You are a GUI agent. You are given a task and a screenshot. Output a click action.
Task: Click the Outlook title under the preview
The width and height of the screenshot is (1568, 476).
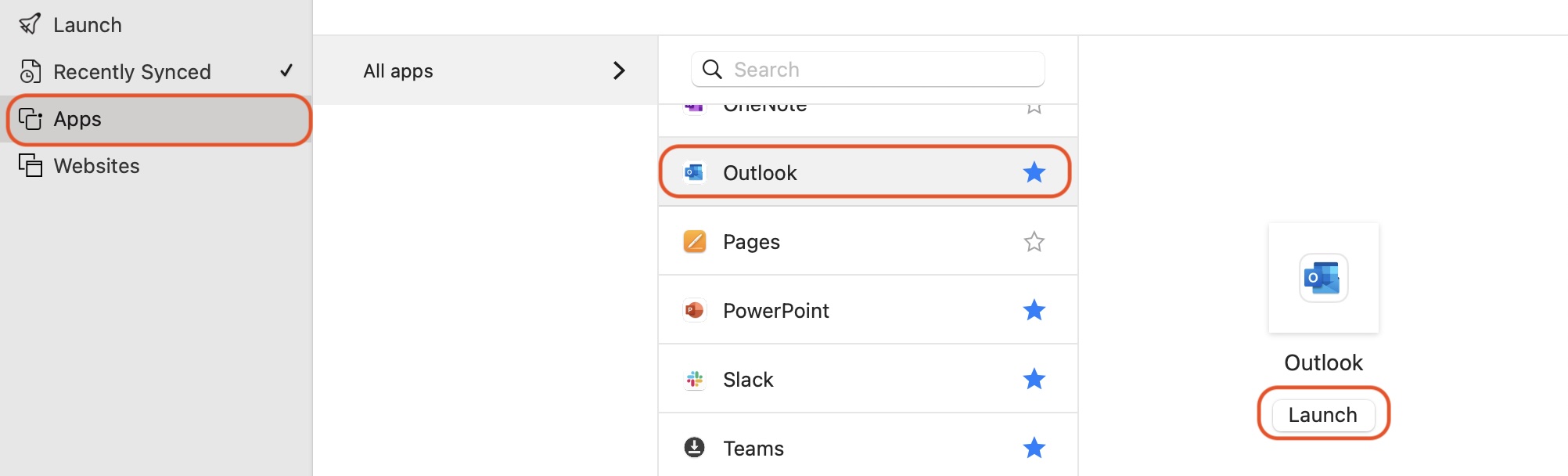coord(1324,362)
